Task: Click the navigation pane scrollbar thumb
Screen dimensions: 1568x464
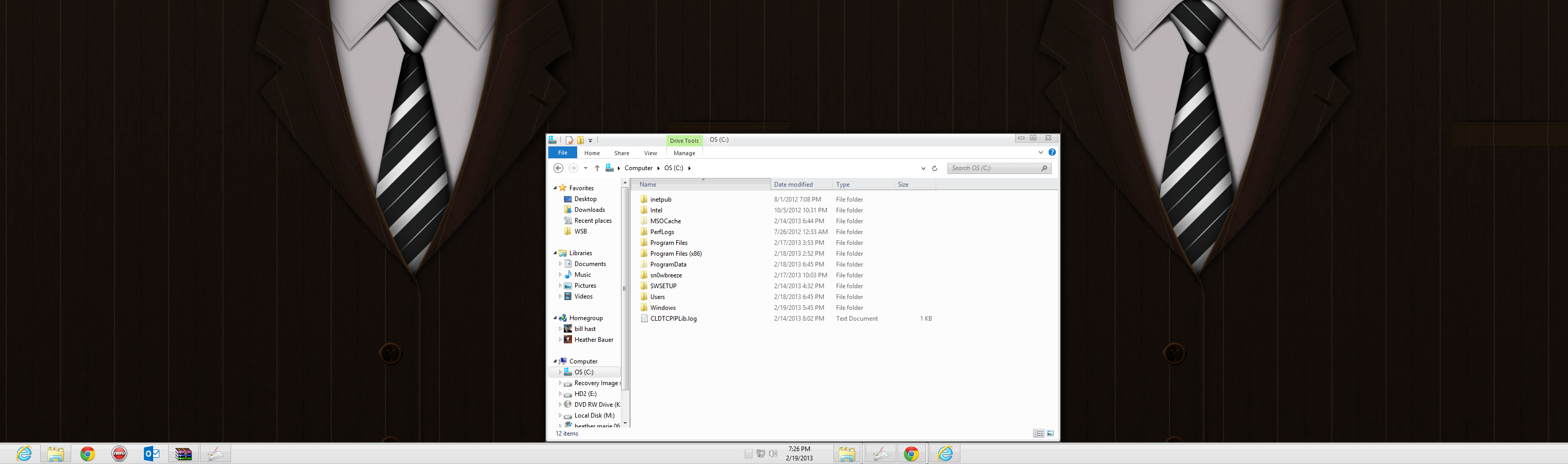Action: pos(625,289)
